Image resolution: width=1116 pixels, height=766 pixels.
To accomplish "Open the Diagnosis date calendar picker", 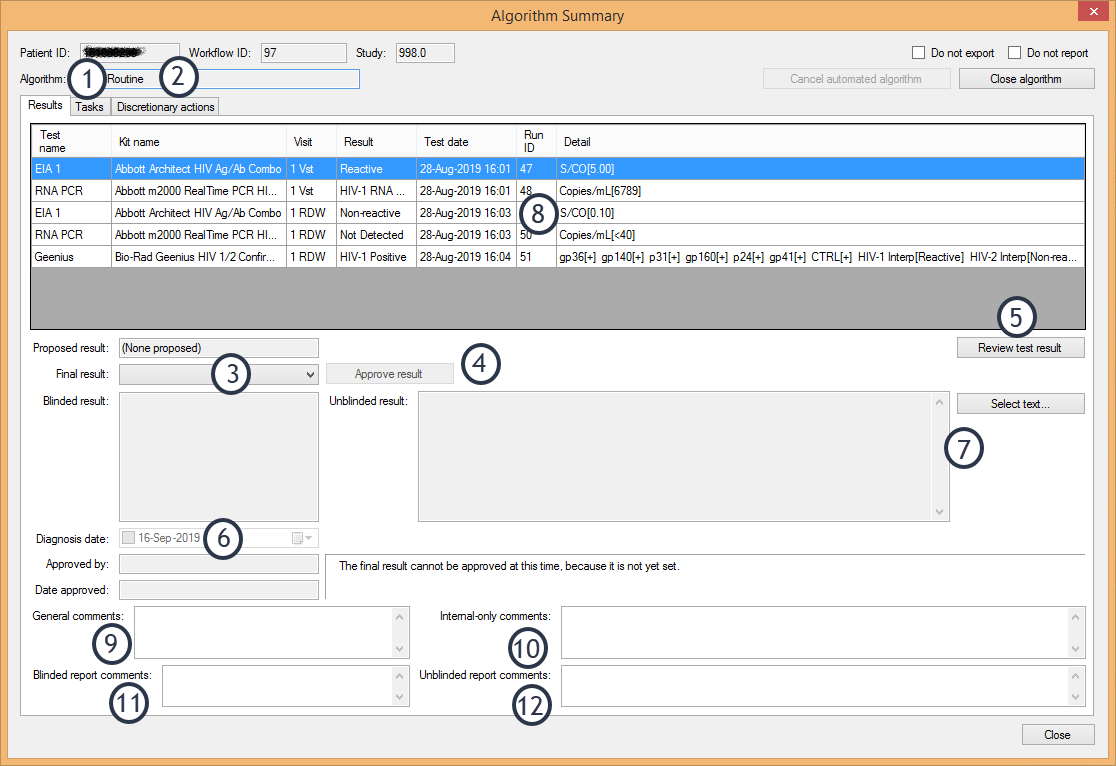I will (302, 538).
